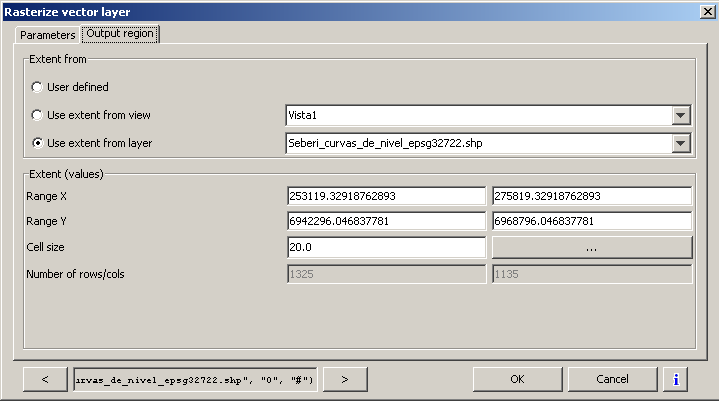Screen dimensions: 719x401
Task: Click the Cancel button
Action: [612, 379]
